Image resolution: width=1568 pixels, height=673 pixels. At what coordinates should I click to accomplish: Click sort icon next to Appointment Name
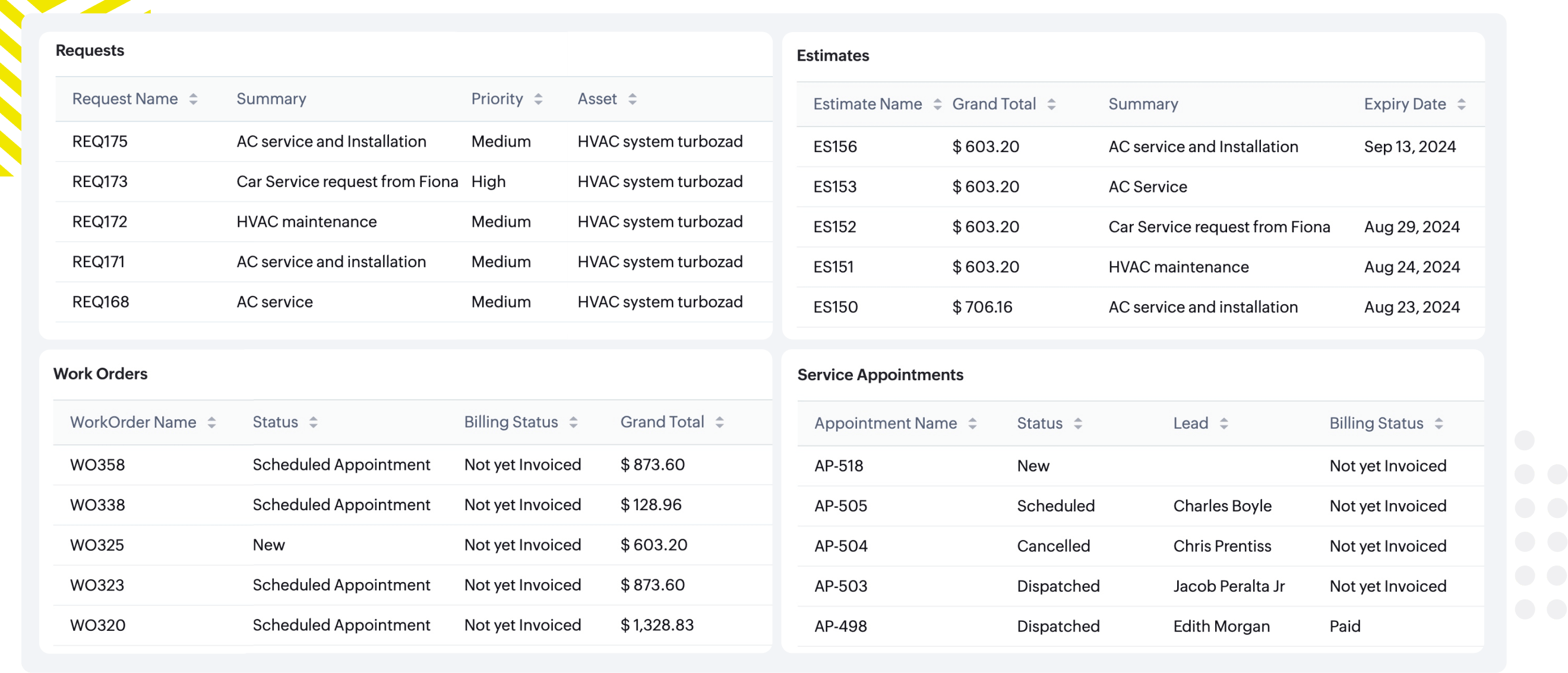973,424
